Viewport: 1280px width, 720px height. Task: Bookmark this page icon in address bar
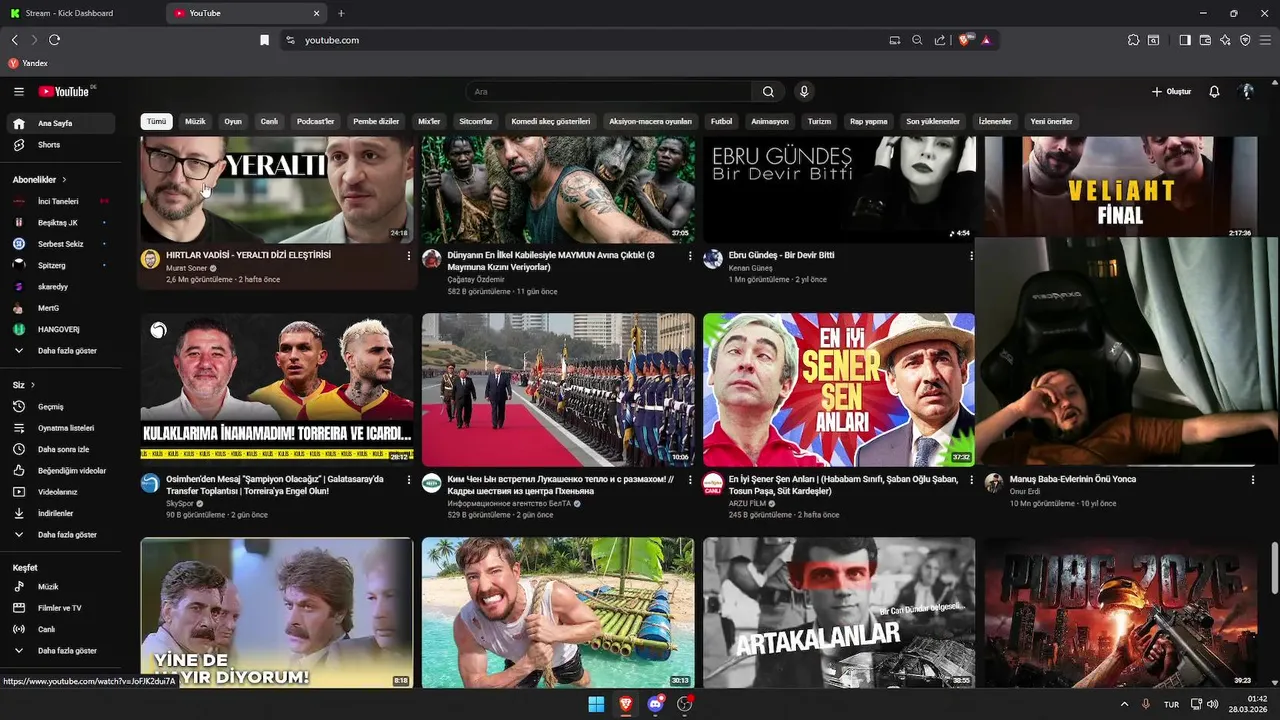[x=264, y=40]
